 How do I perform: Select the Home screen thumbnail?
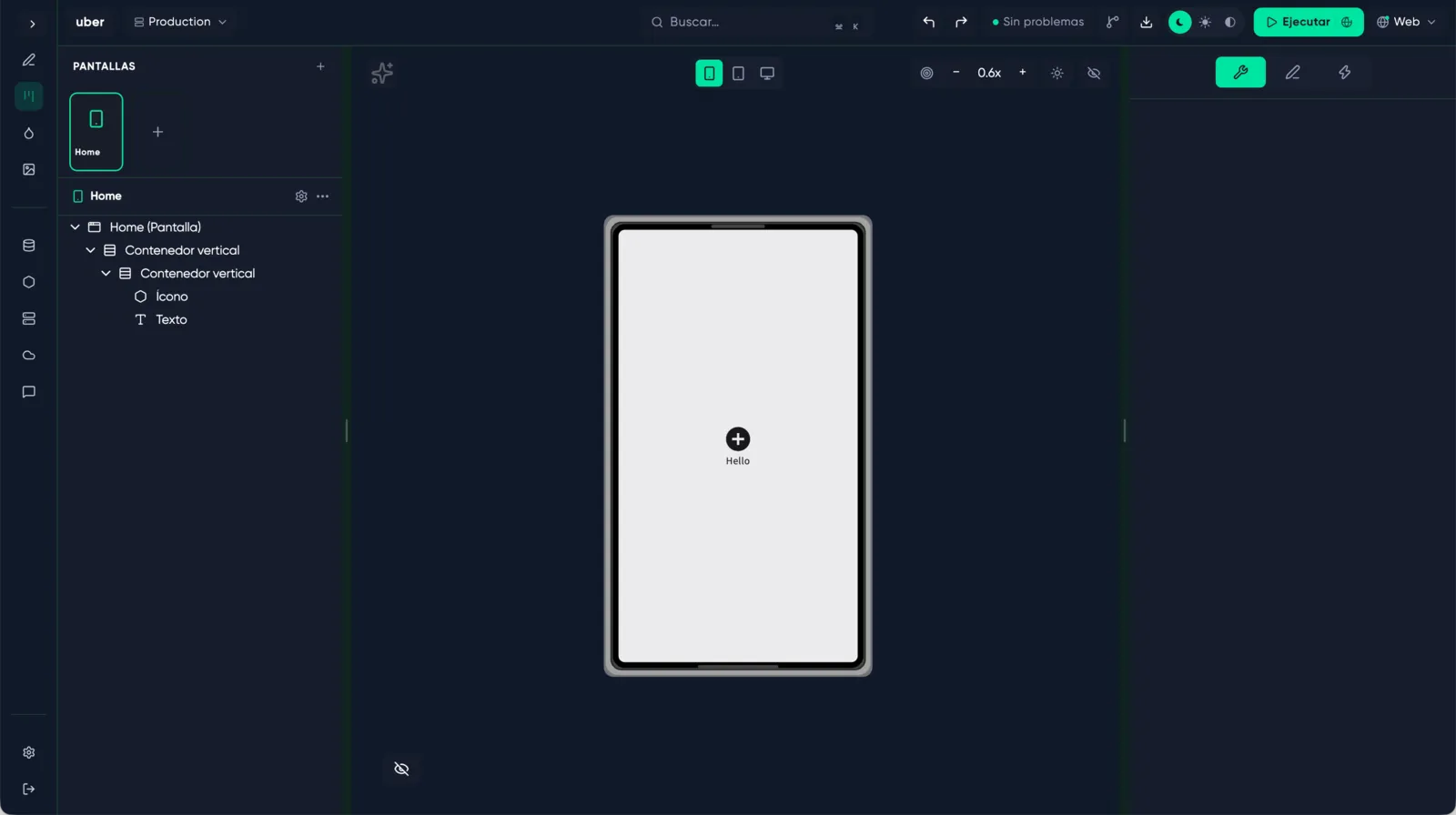point(96,132)
